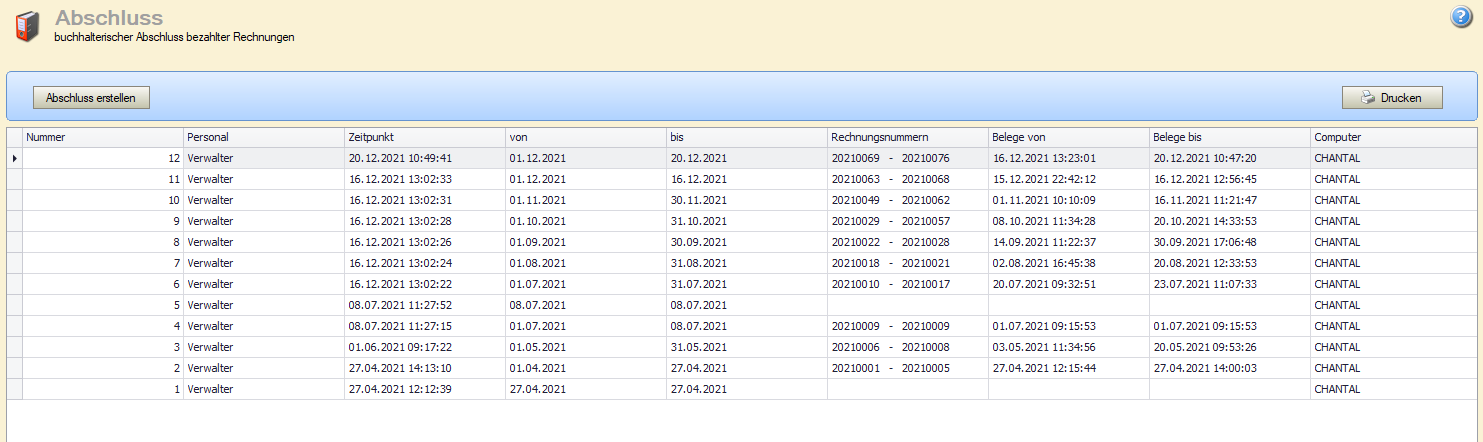This screenshot has height=442, width=1483.
Task: Click the row indicator arrow for row 12
Action: (x=14, y=158)
